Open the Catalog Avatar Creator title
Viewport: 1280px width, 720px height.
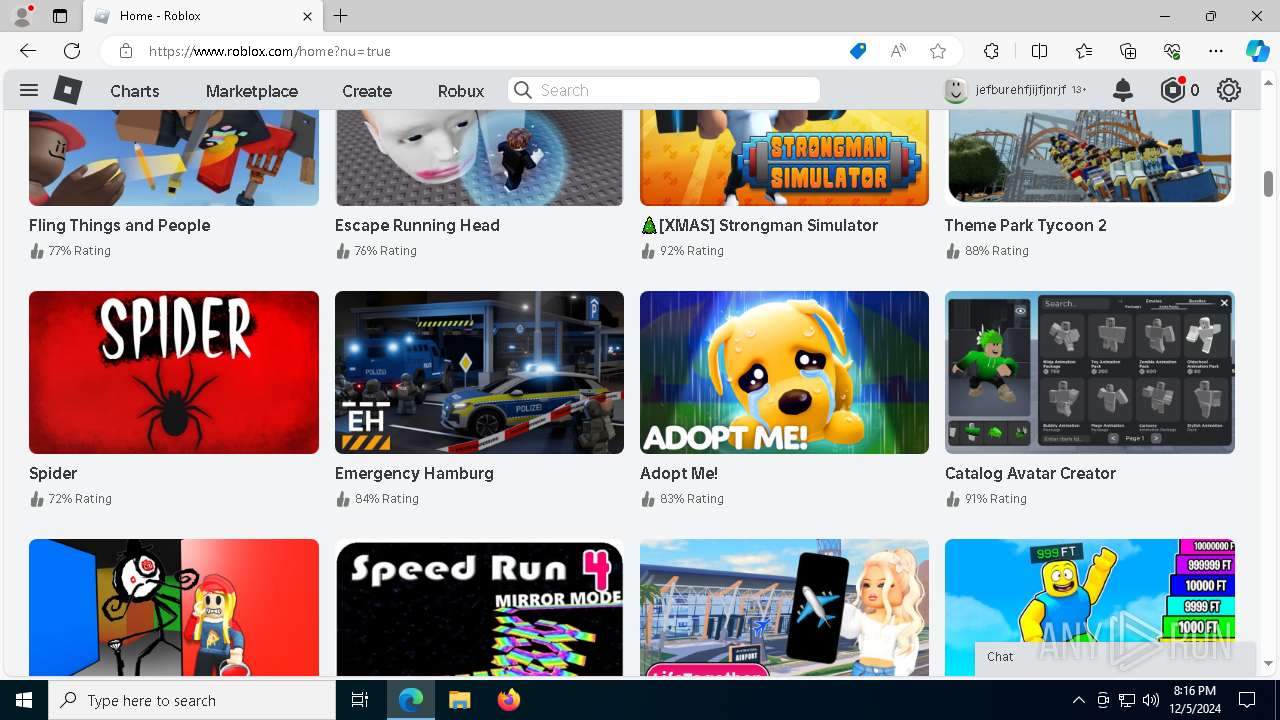point(1030,473)
